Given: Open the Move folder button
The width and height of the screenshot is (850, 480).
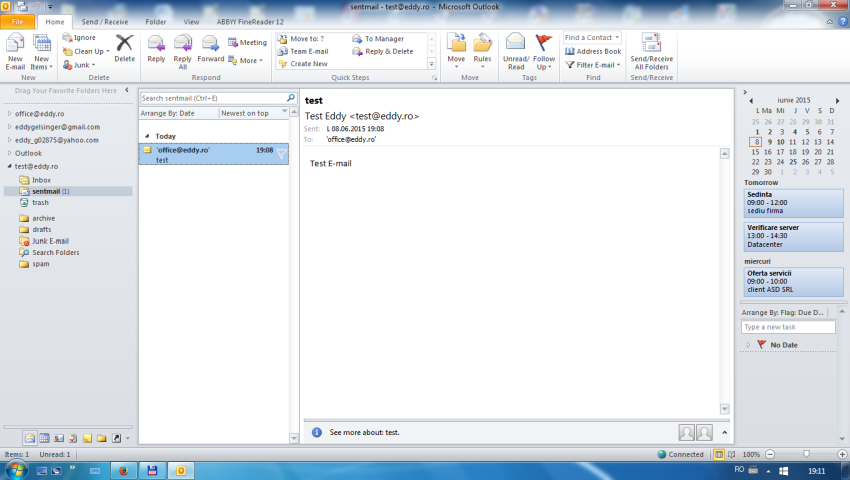Looking at the screenshot, I should pyautogui.click(x=456, y=50).
